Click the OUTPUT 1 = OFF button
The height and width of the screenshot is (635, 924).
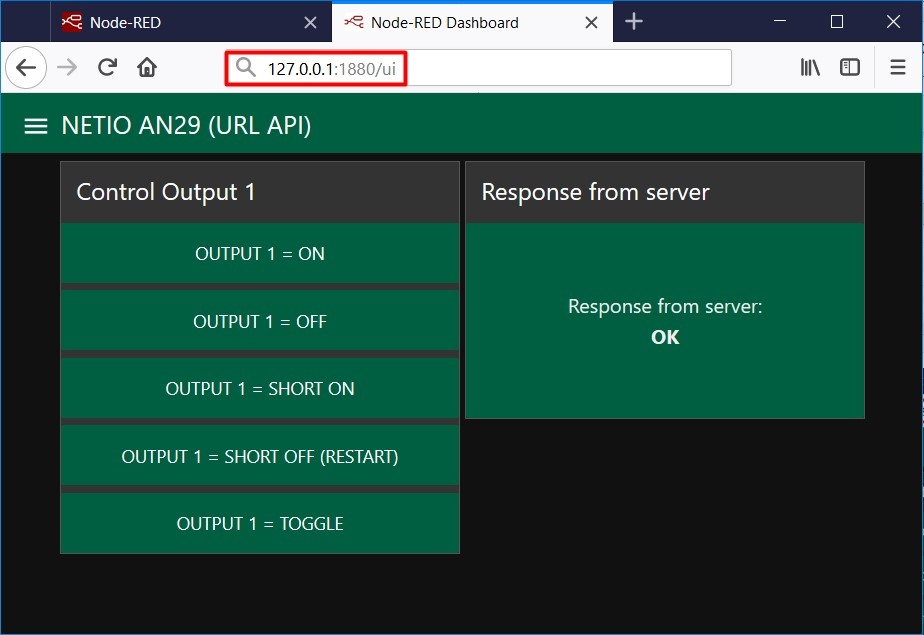(x=260, y=321)
